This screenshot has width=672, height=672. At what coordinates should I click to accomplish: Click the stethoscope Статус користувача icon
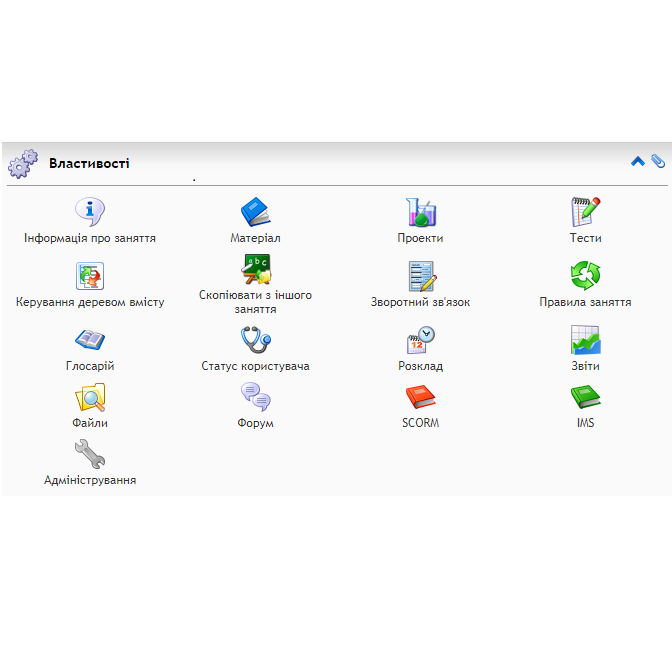(x=255, y=340)
